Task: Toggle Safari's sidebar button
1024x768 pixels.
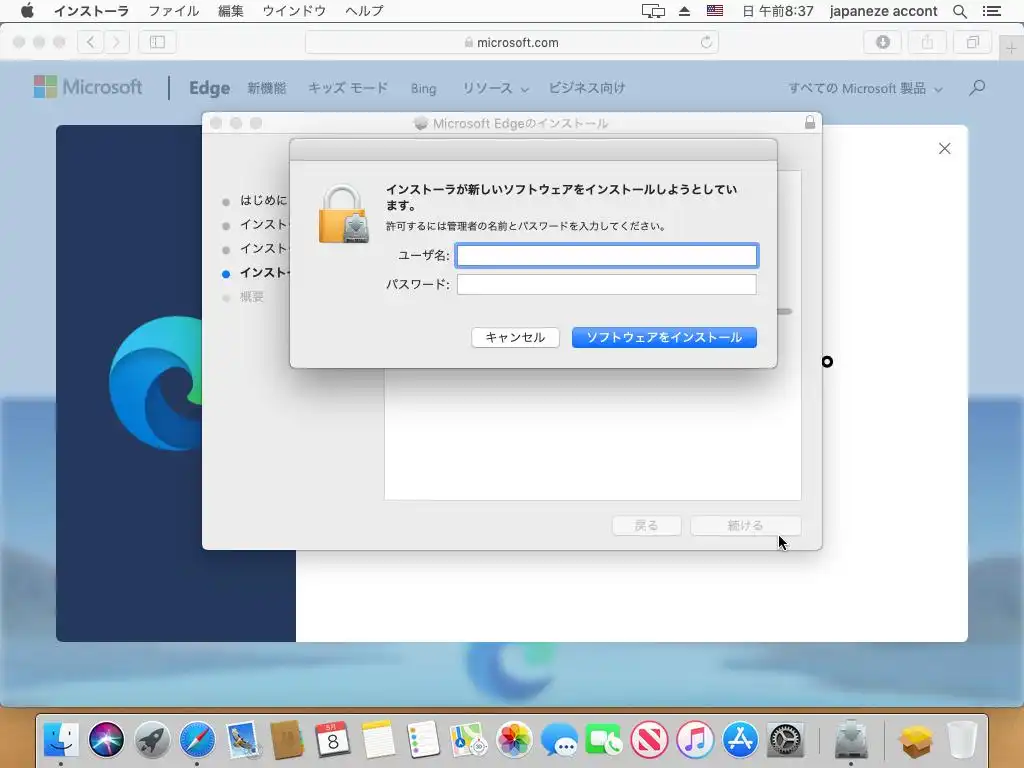Action: point(157,42)
